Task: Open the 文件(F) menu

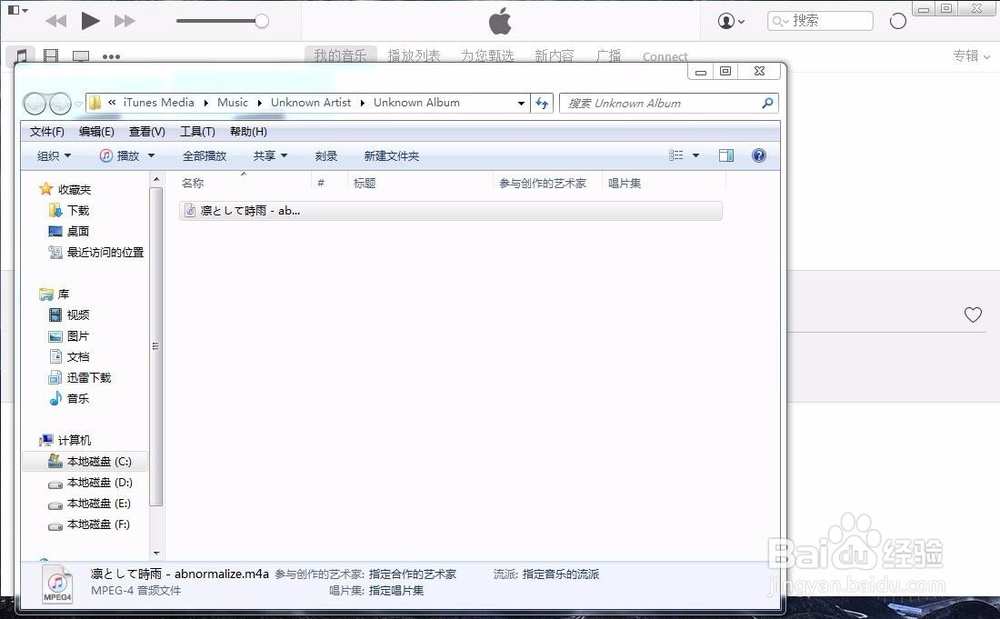Action: tap(47, 132)
